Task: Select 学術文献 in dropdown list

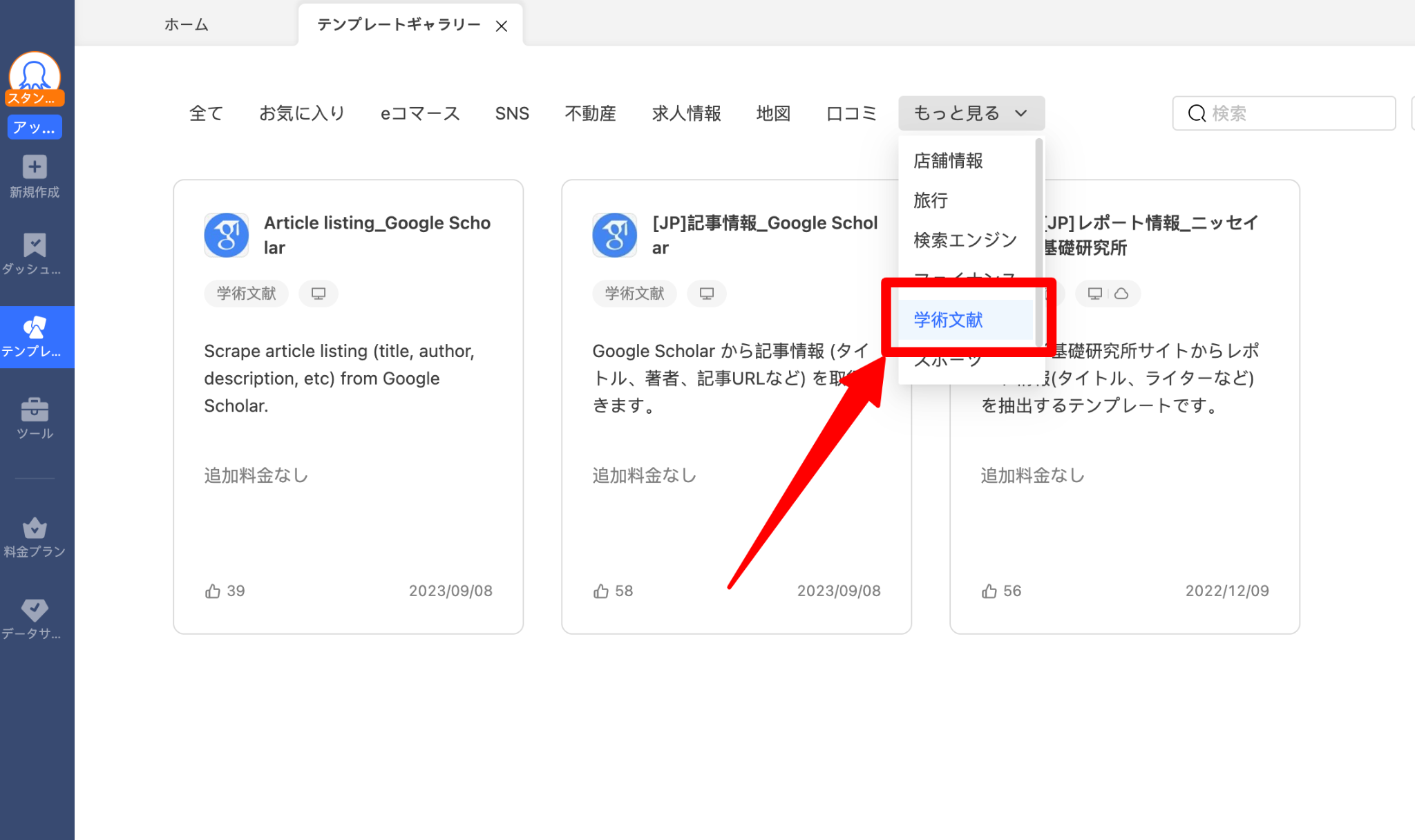Action: point(948,320)
